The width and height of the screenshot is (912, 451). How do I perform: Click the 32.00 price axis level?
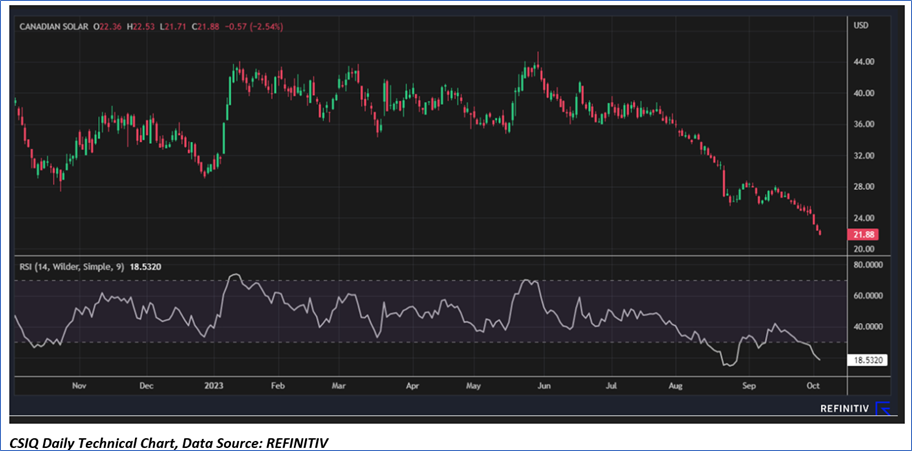pyautogui.click(x=863, y=156)
